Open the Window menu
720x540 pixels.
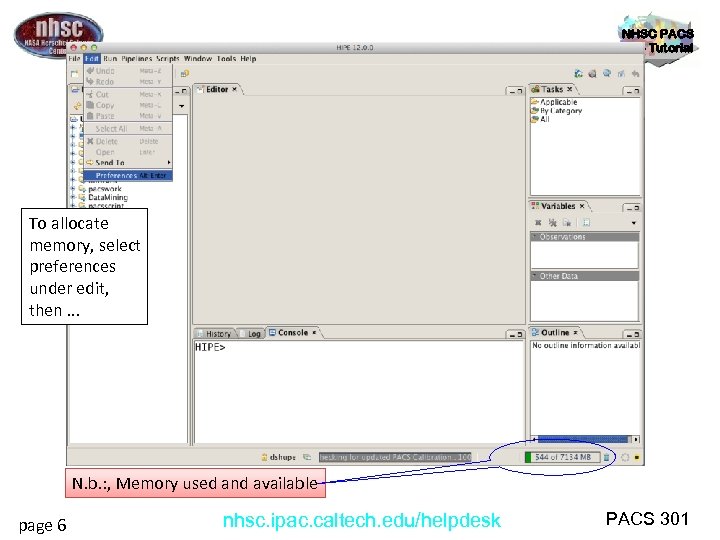click(198, 59)
